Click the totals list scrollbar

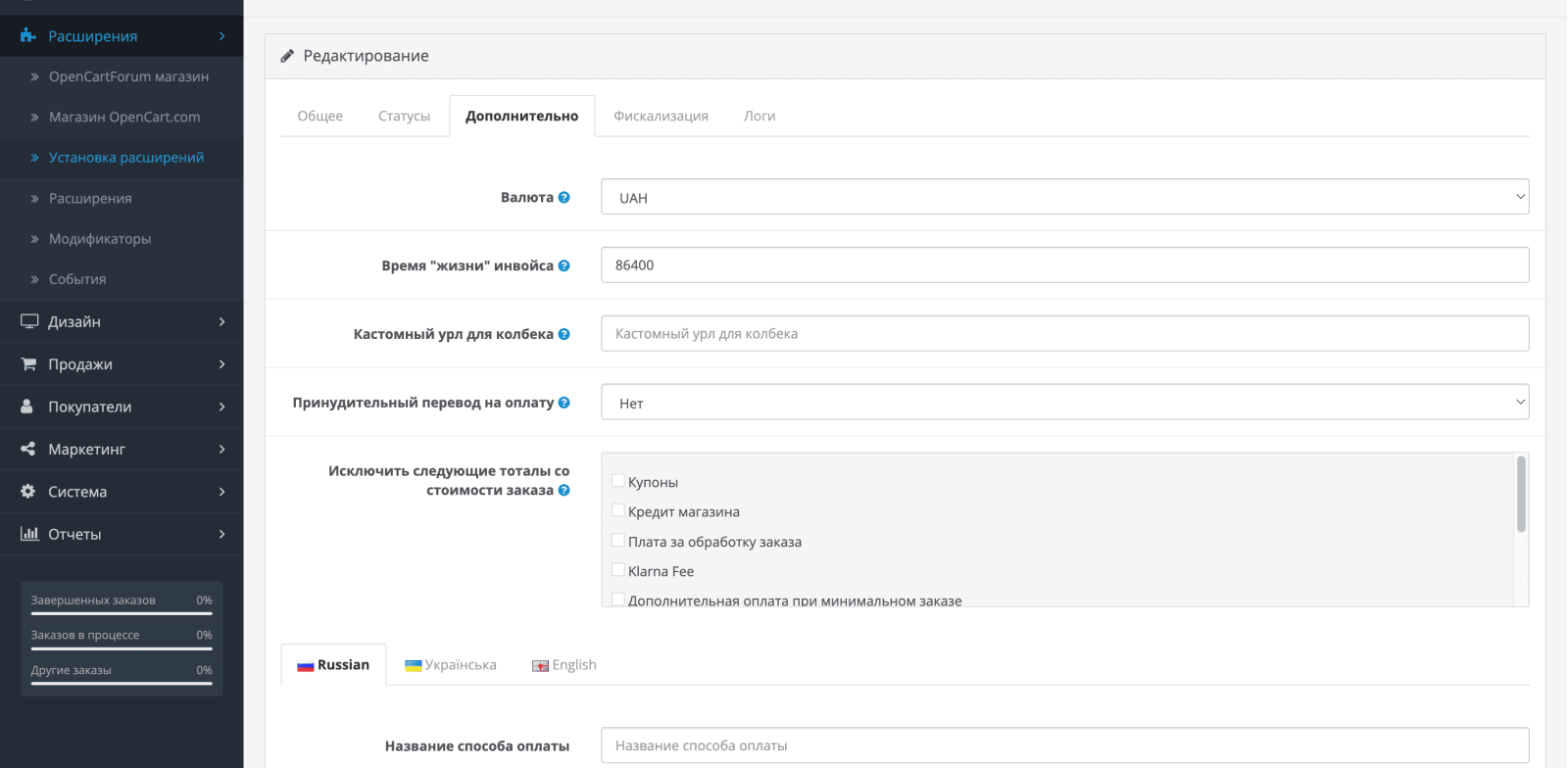point(1521,495)
